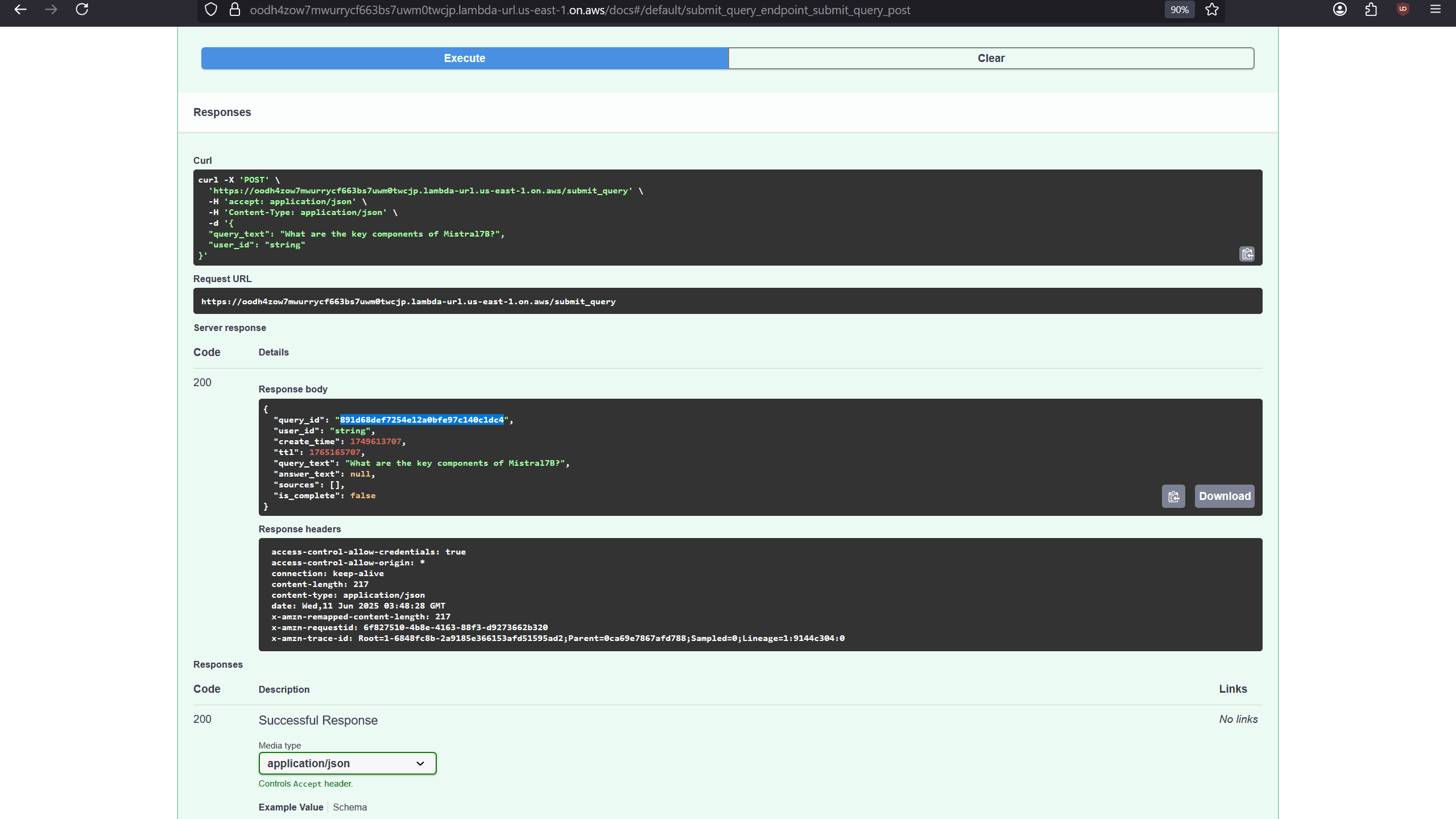Click the tracking protection shield icon
This screenshot has height=819, width=1456.
pyautogui.click(x=211, y=10)
